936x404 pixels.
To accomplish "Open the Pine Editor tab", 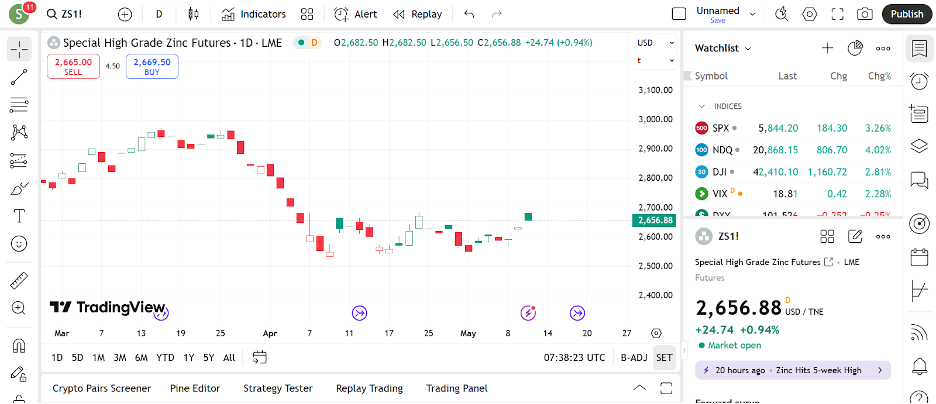I will click(x=195, y=388).
